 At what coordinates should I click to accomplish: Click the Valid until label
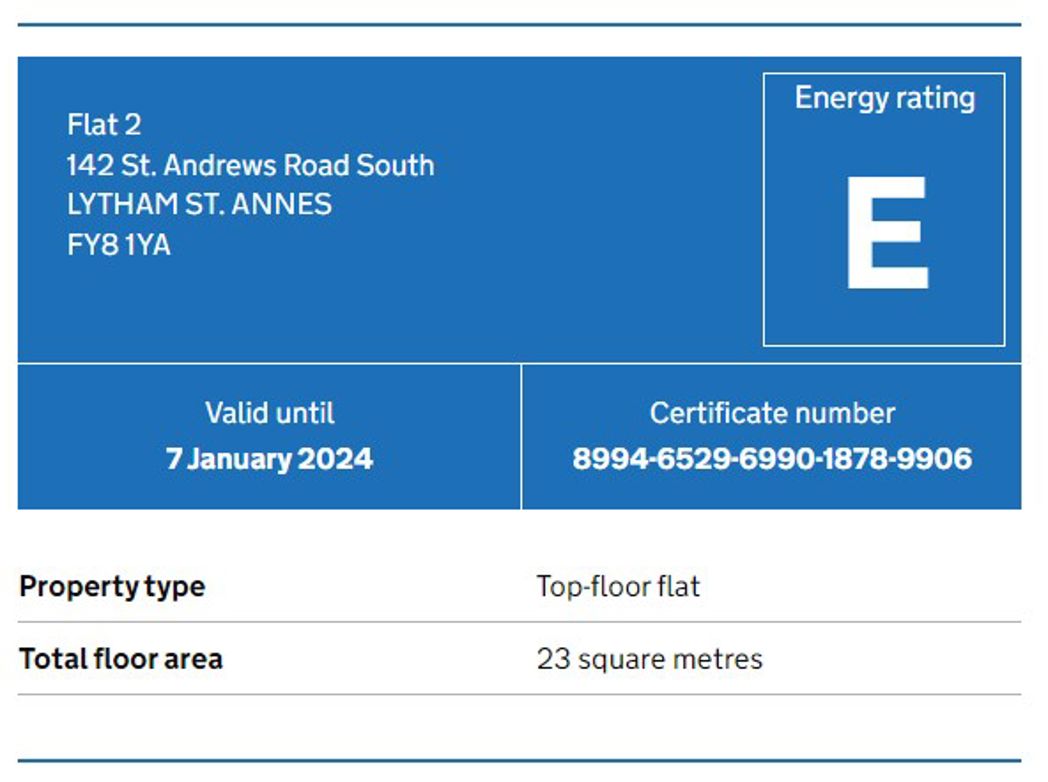[269, 413]
